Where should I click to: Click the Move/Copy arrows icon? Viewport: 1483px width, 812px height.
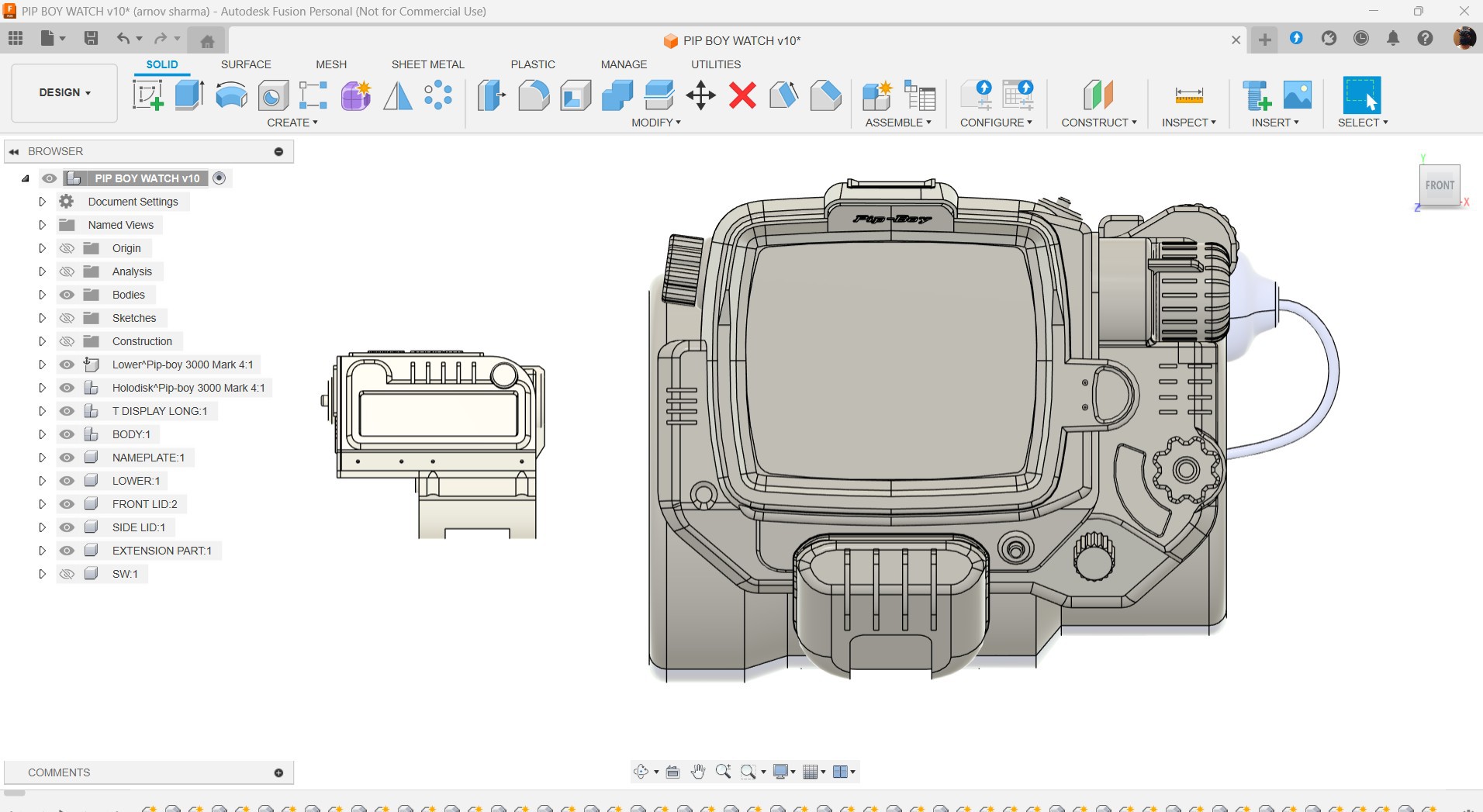[x=700, y=95]
